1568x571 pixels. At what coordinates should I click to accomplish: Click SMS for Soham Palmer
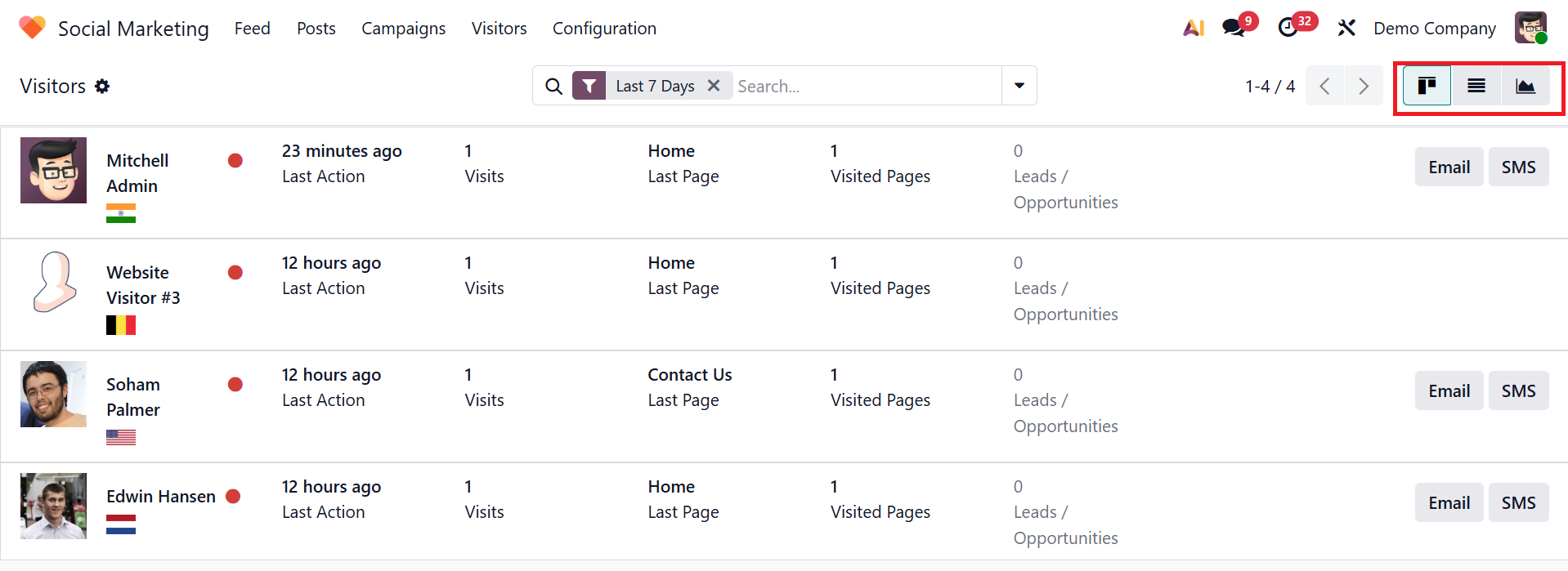click(1518, 390)
